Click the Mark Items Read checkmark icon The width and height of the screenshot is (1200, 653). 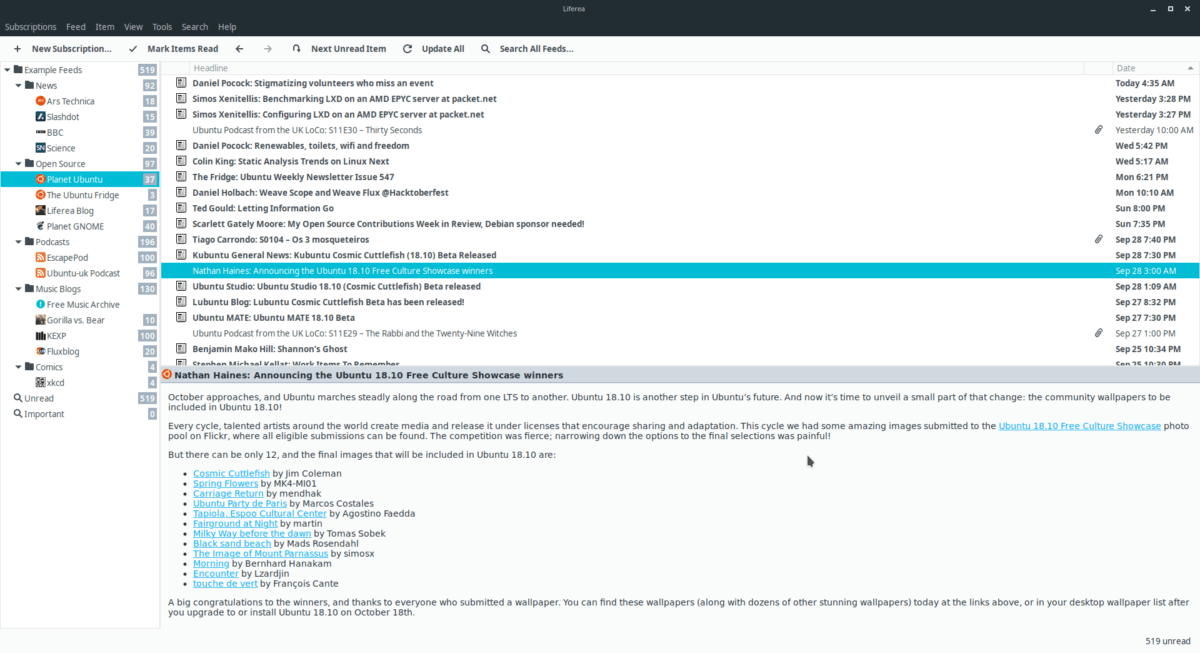[x=132, y=48]
